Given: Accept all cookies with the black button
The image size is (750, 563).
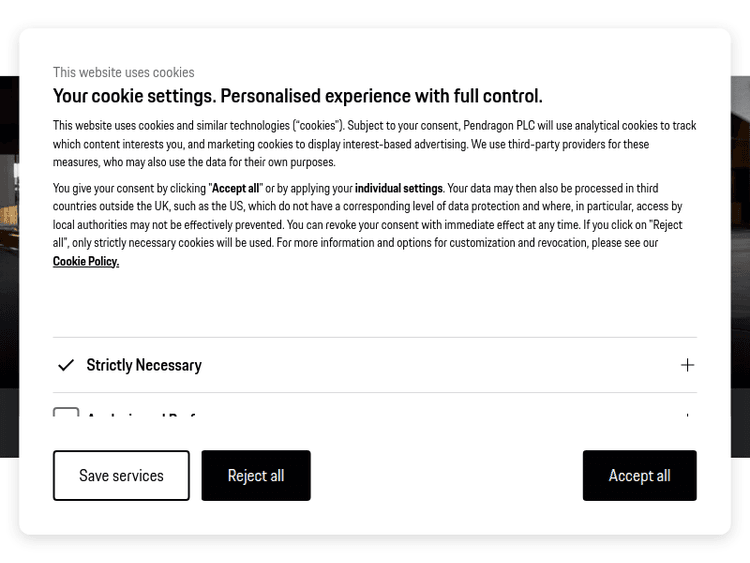Looking at the screenshot, I should pos(639,476).
